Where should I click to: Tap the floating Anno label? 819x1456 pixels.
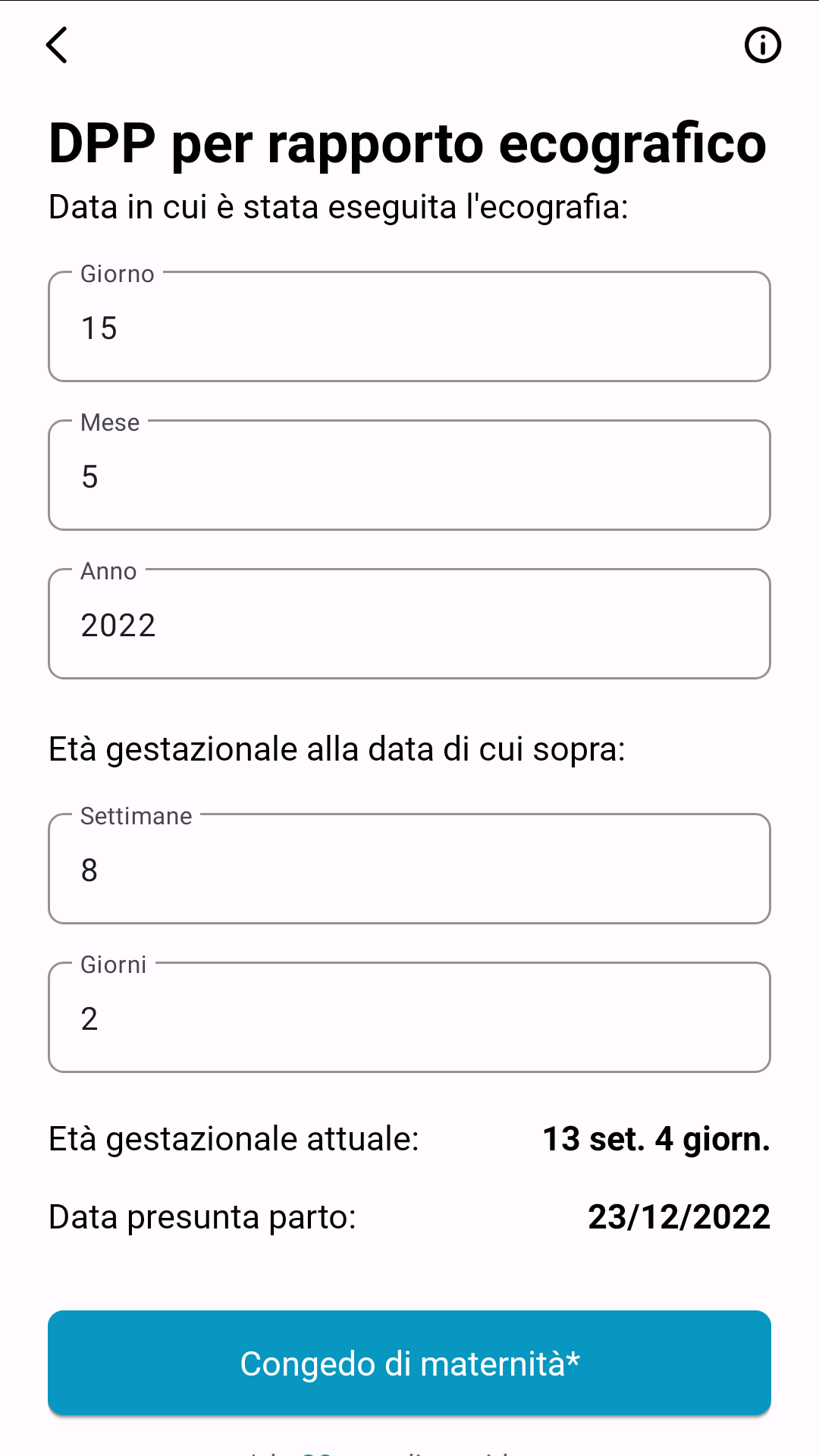108,571
